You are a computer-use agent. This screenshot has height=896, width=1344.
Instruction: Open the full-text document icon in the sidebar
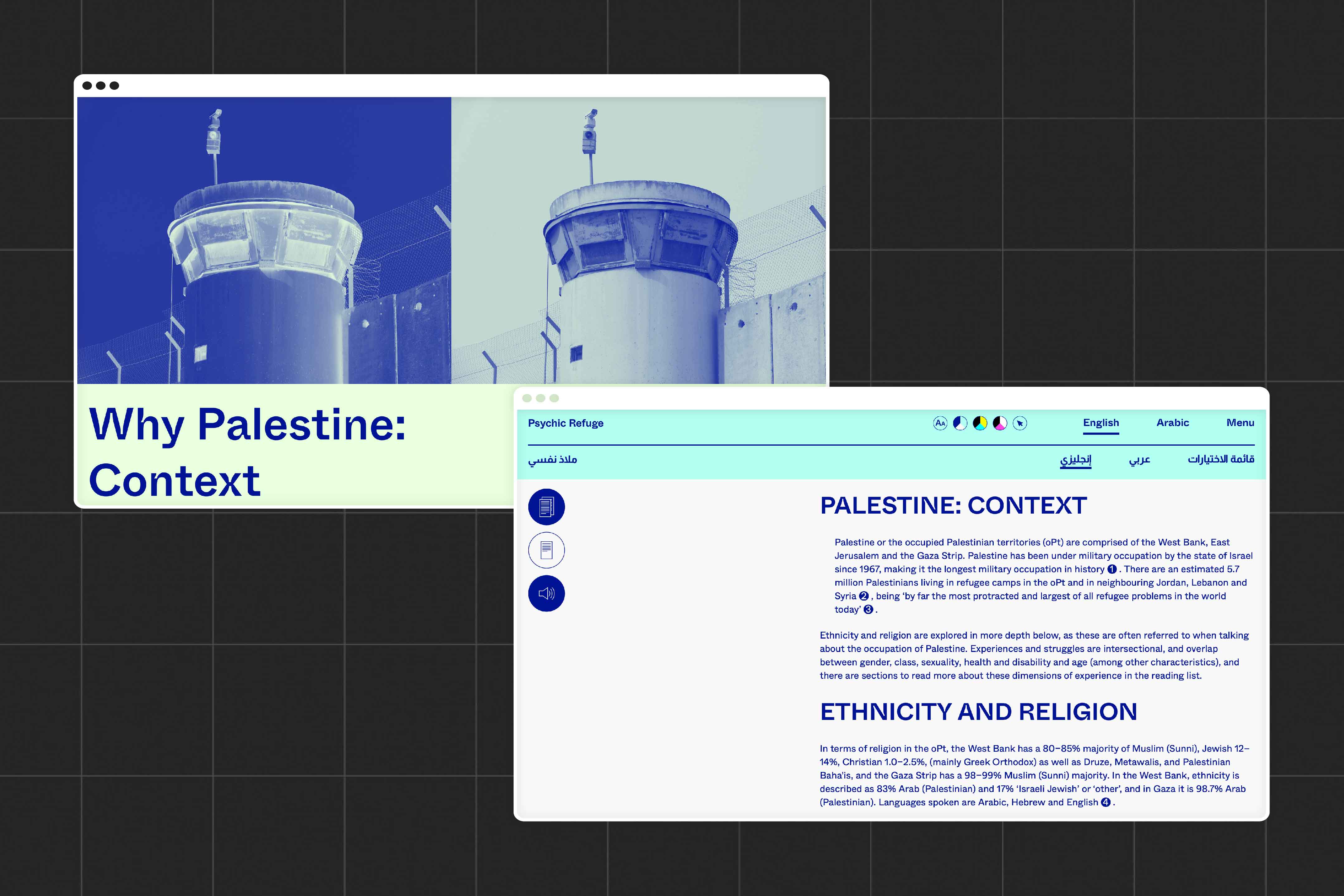tap(547, 506)
